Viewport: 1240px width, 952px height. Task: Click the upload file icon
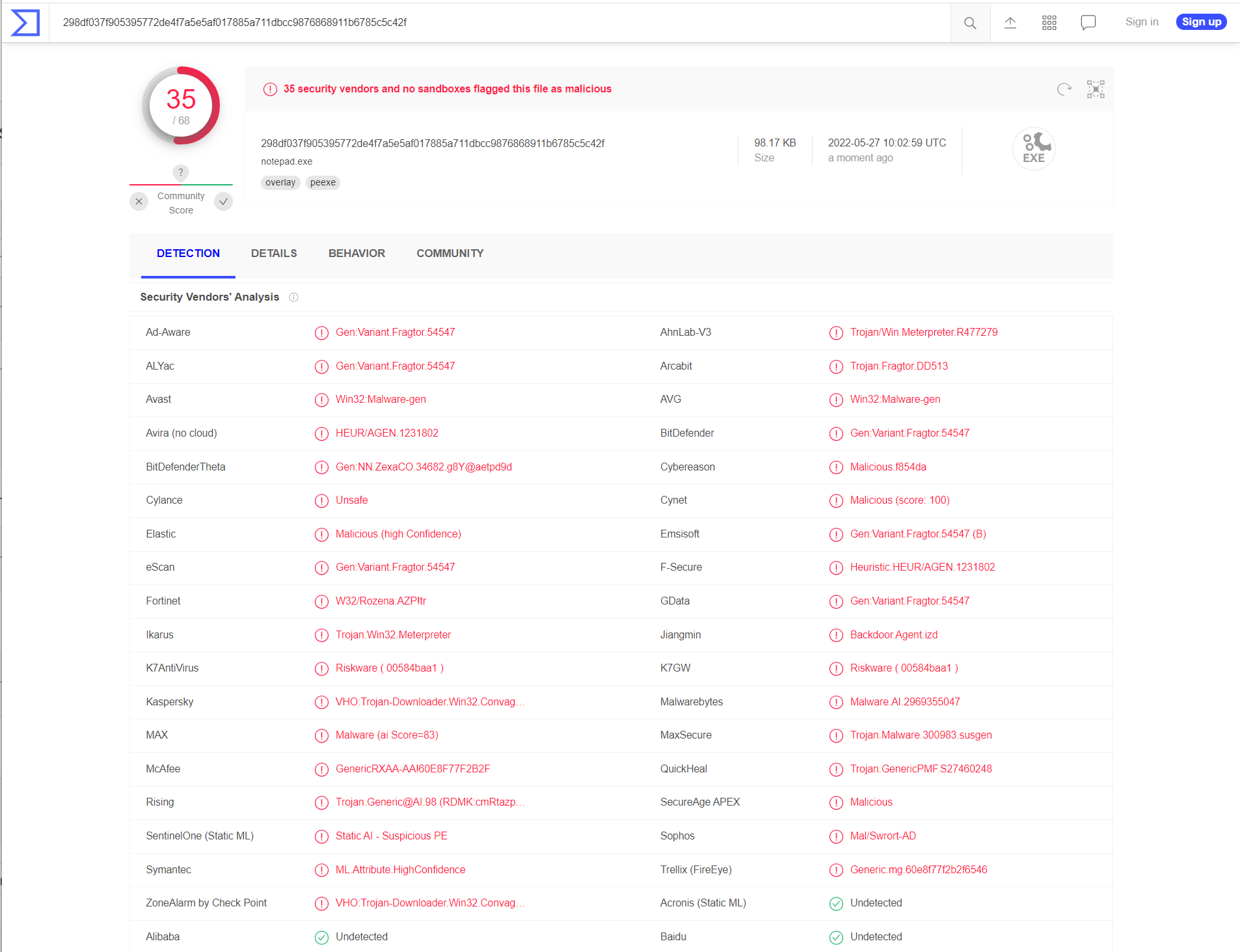click(1010, 23)
